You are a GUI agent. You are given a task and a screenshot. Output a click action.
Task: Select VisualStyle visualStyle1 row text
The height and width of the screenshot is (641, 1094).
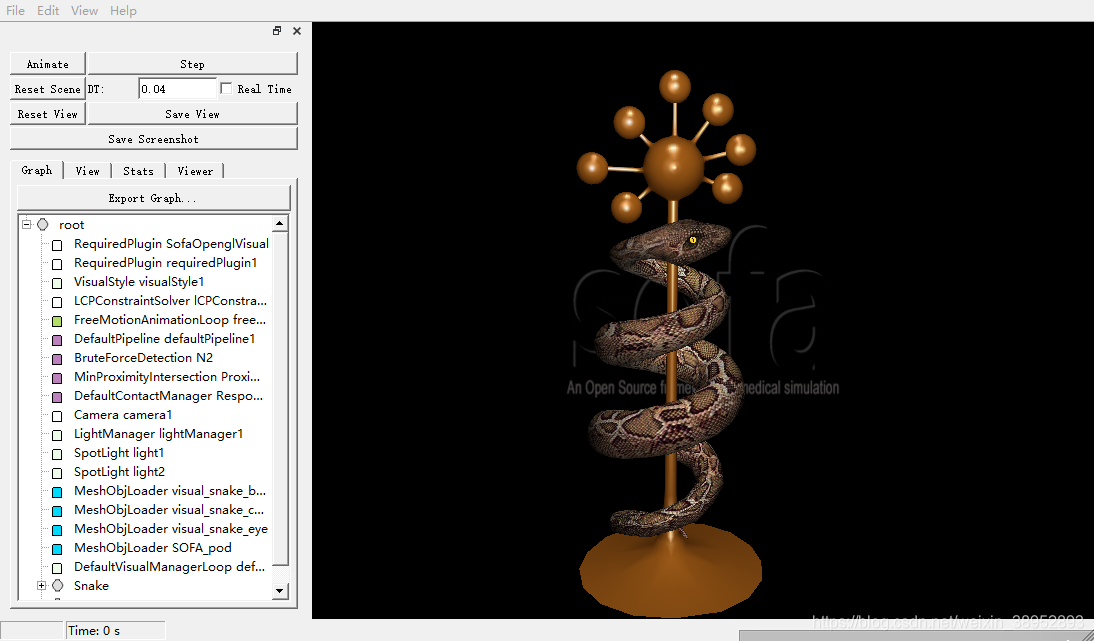click(139, 282)
